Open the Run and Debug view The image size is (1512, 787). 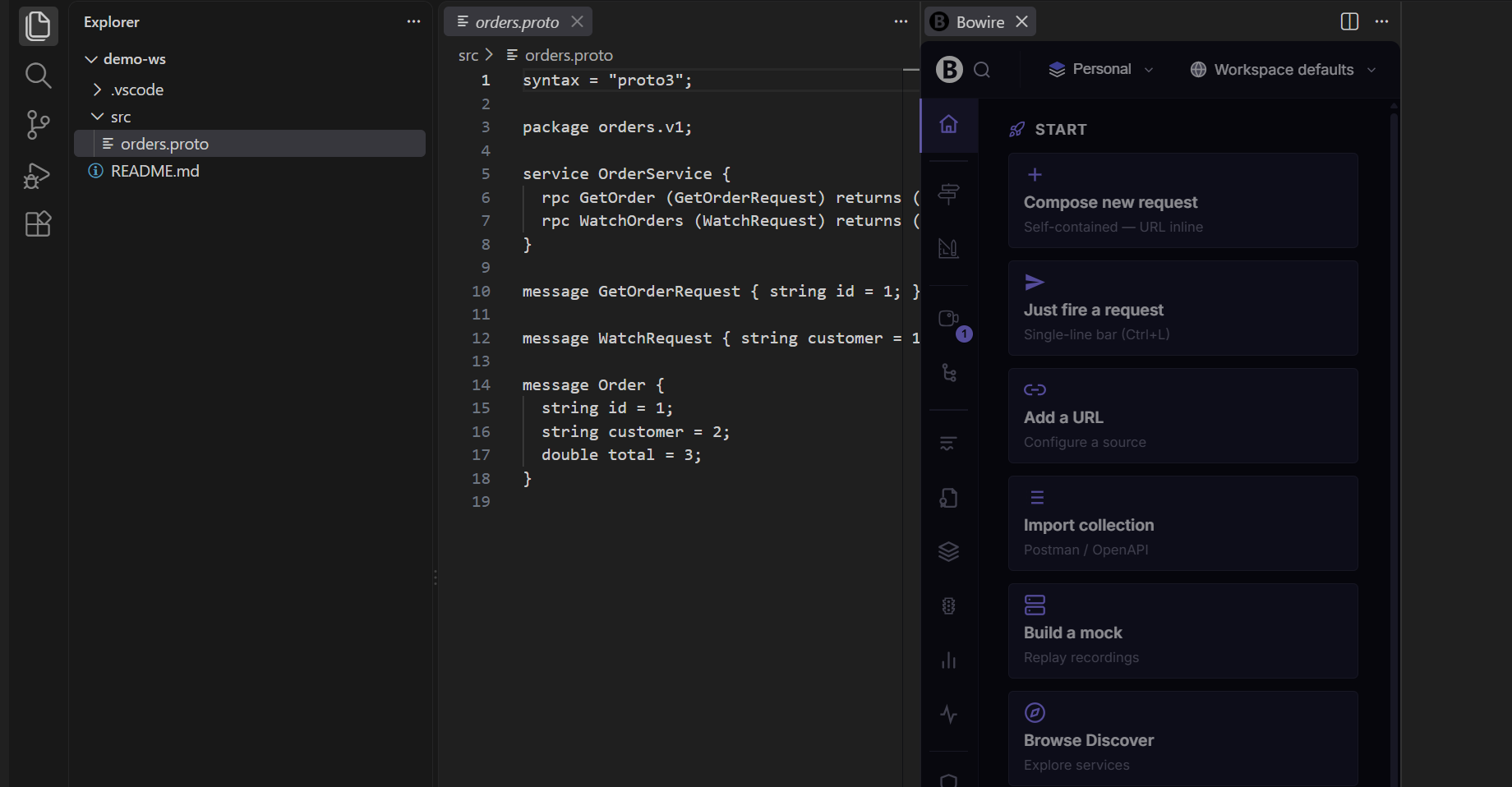pos(38,175)
